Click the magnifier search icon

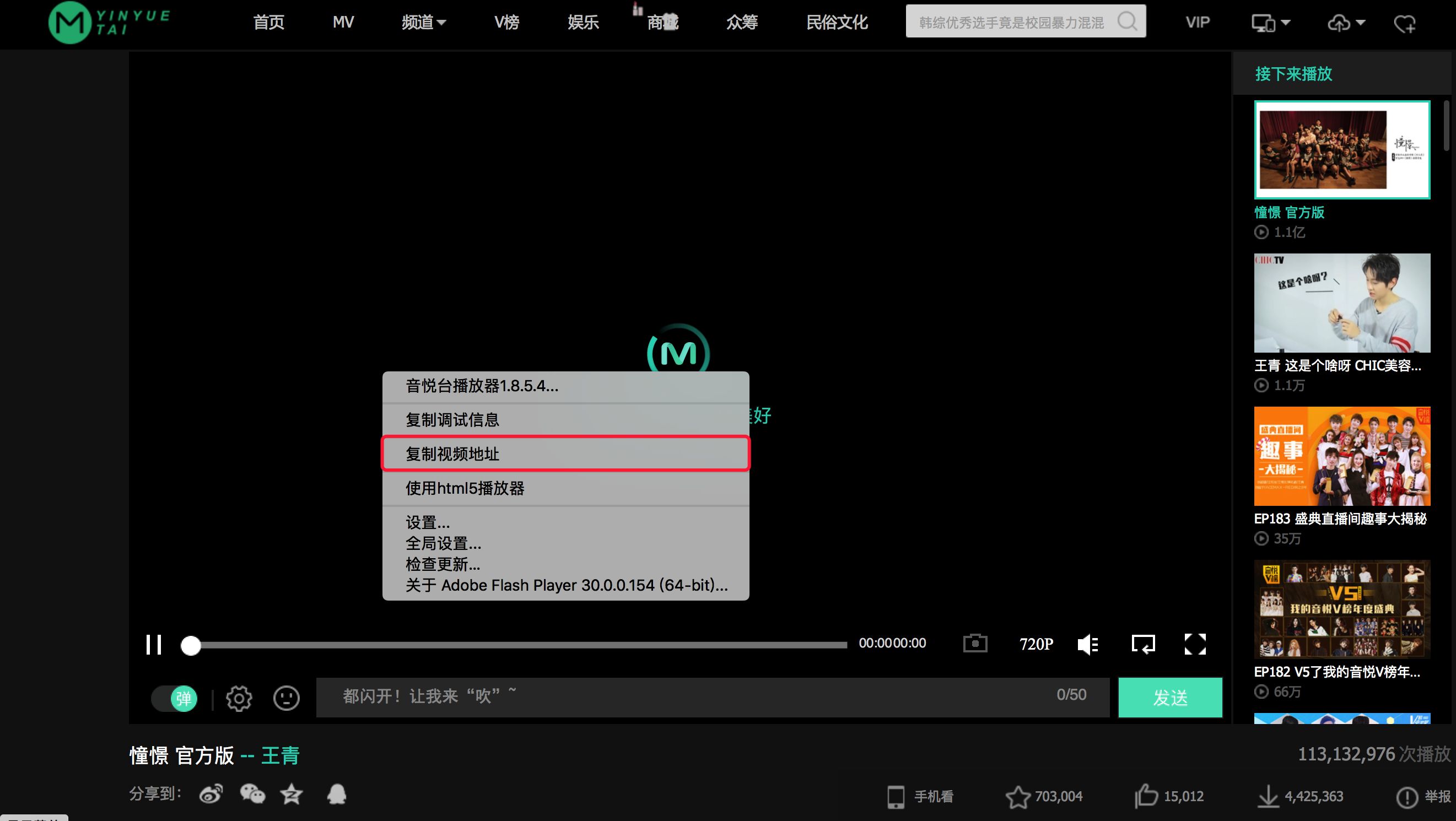(1128, 21)
